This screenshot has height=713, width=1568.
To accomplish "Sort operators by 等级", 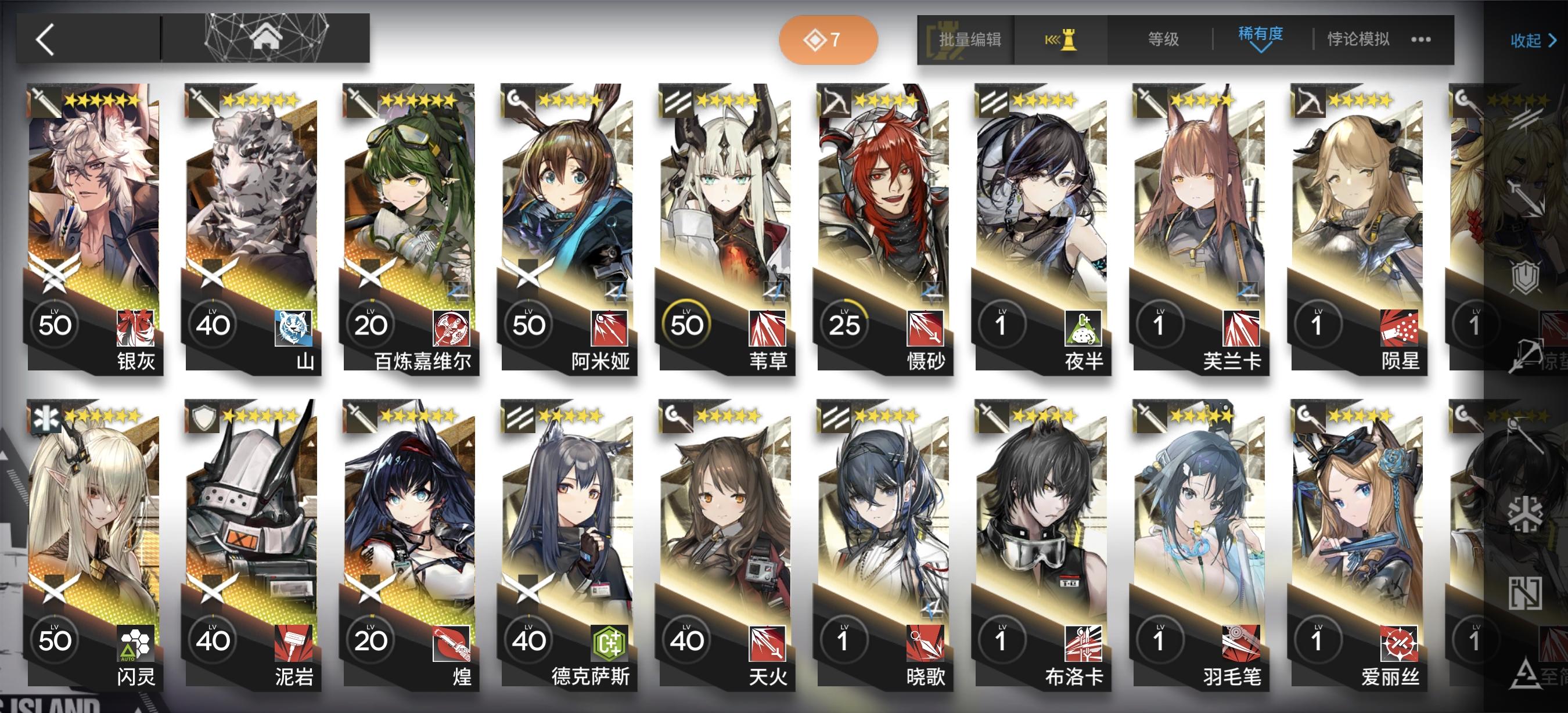I will (x=1163, y=39).
